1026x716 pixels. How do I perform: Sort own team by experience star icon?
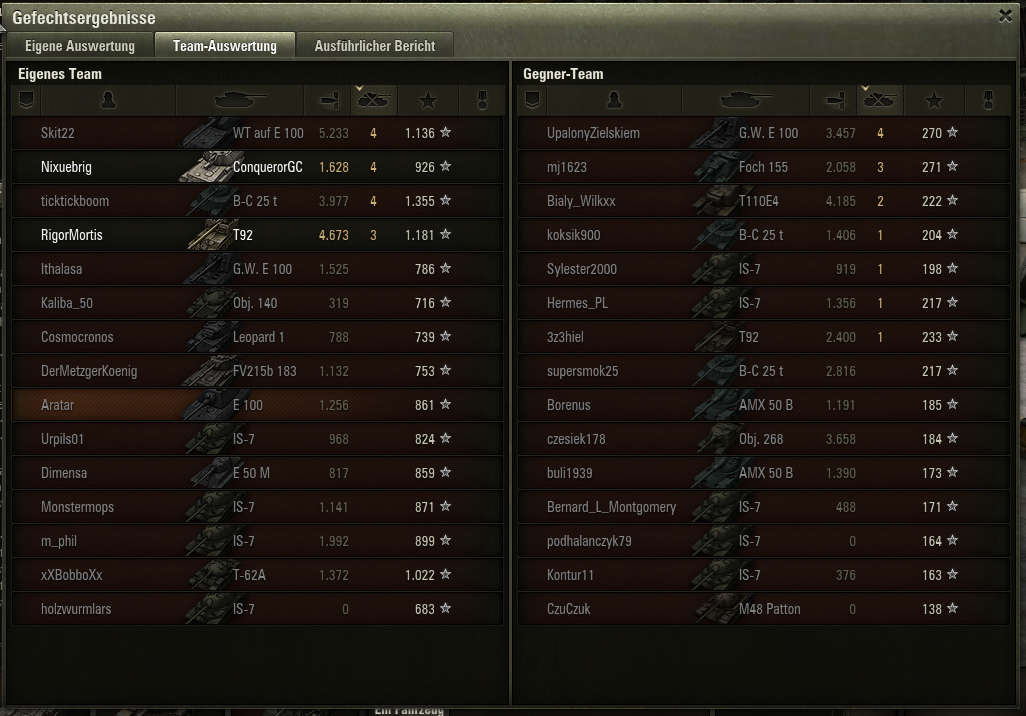pos(428,100)
